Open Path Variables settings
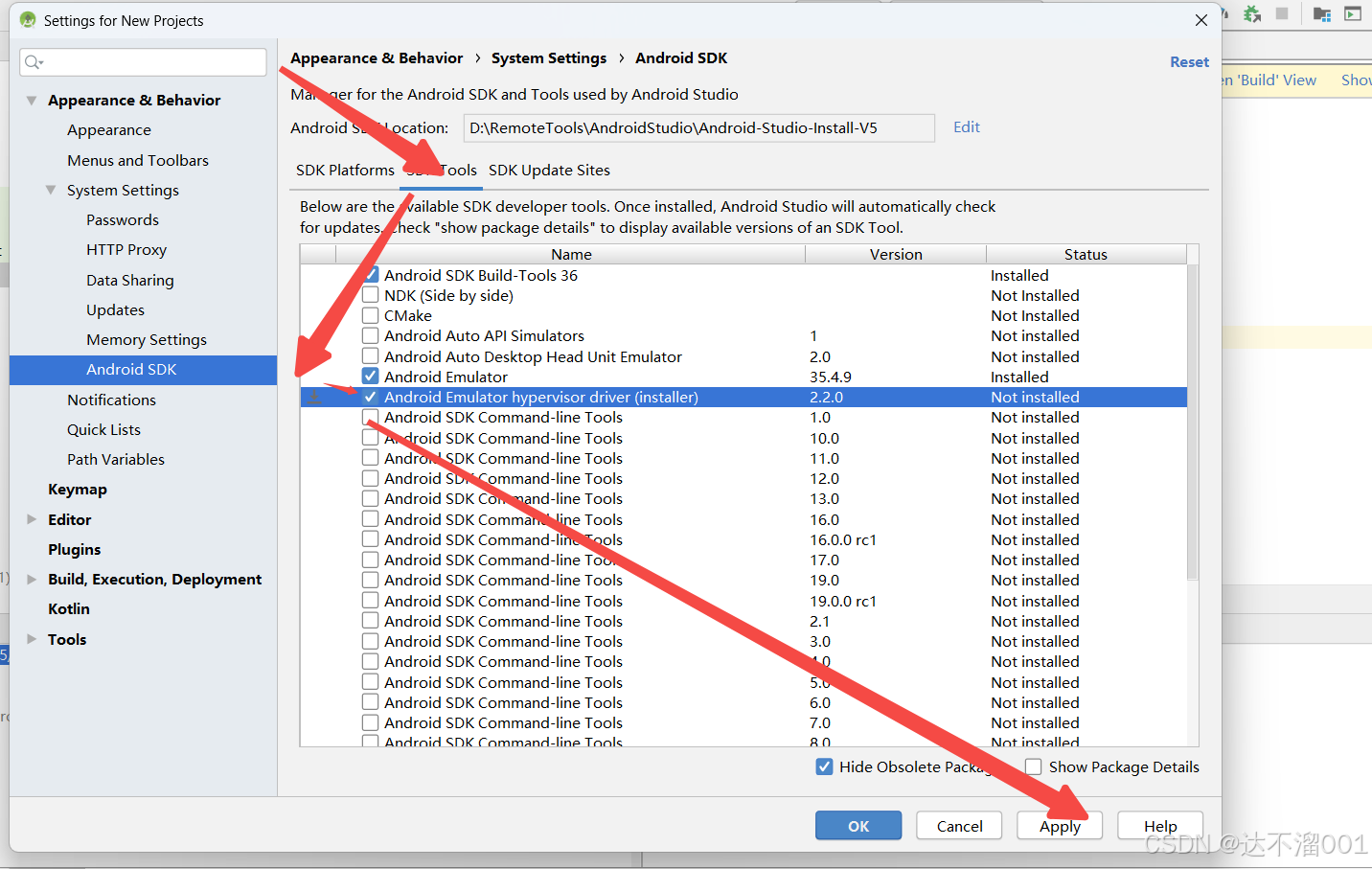 pyautogui.click(x=116, y=459)
